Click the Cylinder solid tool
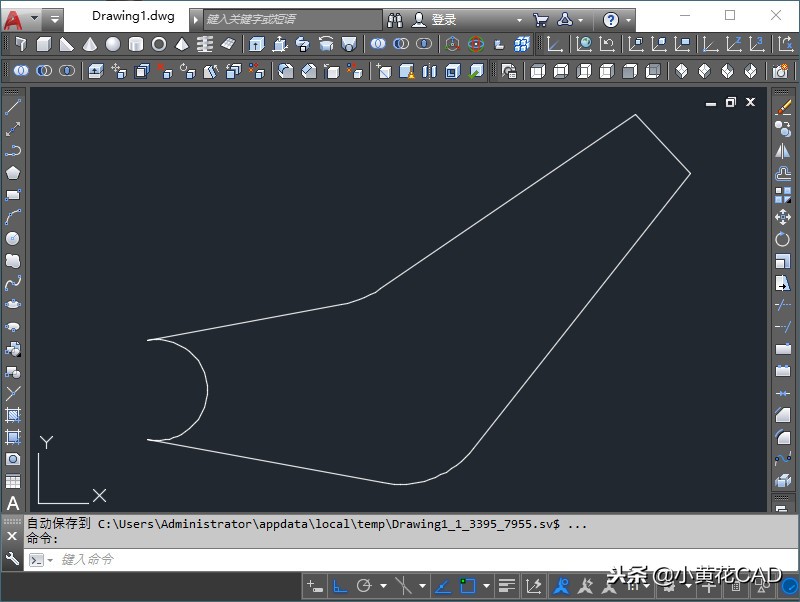The height and width of the screenshot is (602, 800). pos(136,44)
